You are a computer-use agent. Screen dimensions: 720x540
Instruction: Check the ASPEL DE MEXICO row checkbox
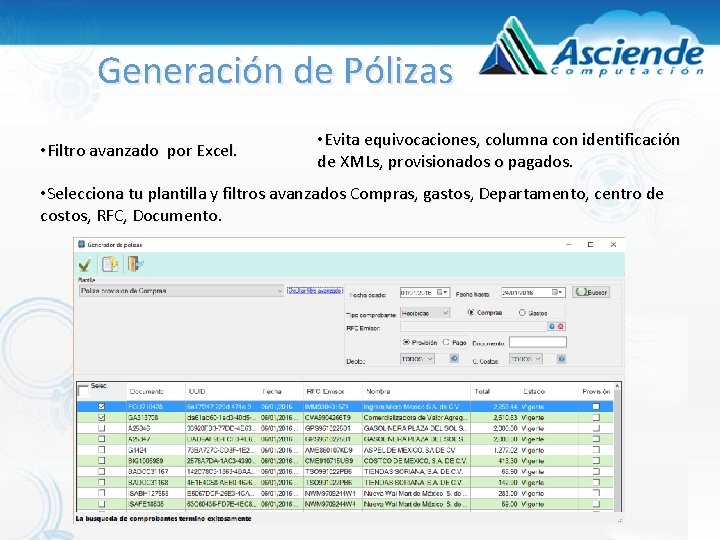pos(102,450)
